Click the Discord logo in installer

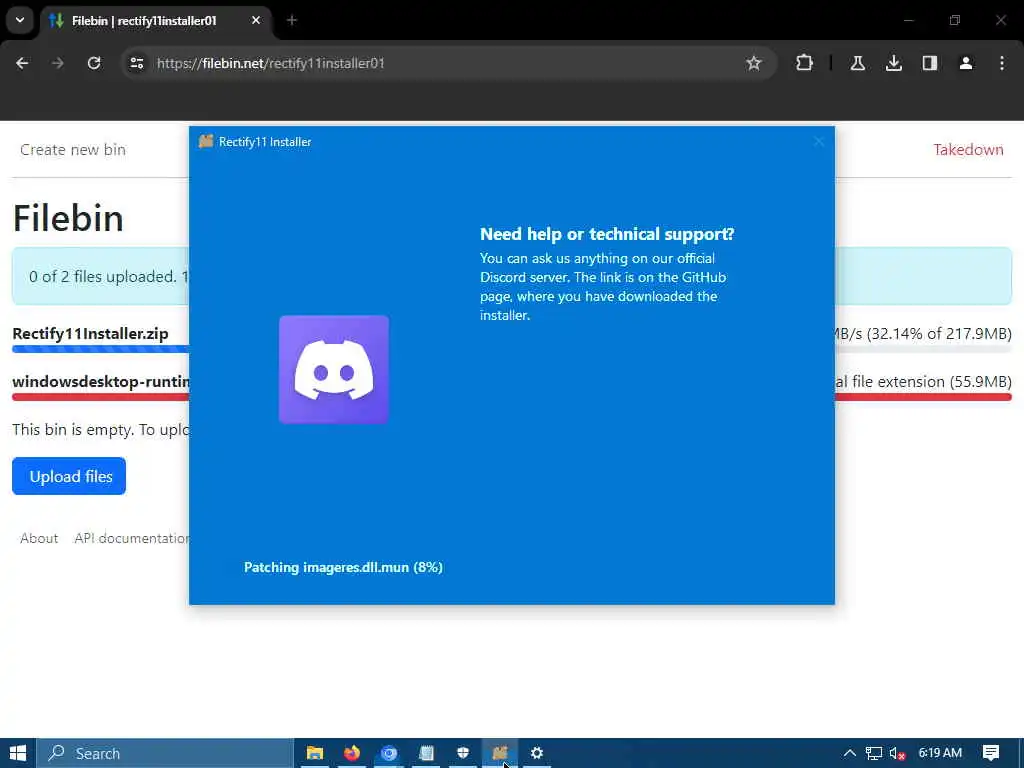[334, 370]
